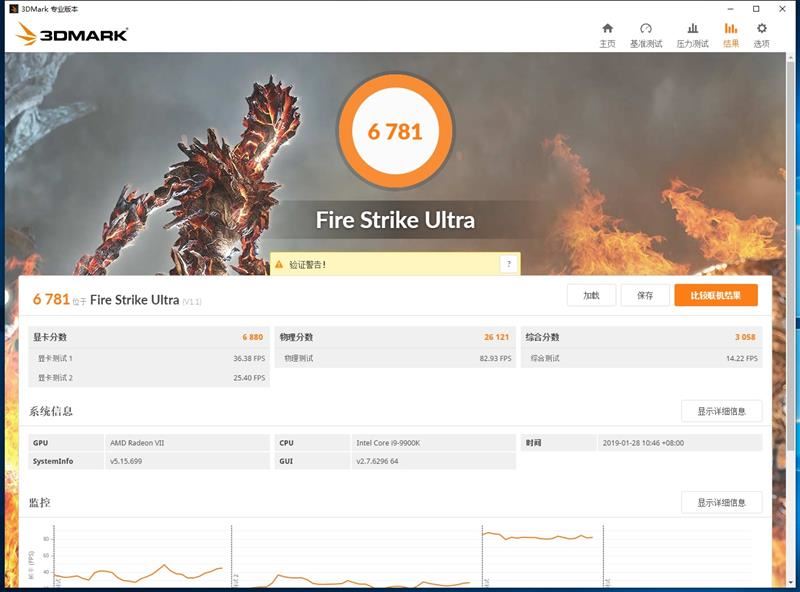Viewport: 800px width, 592px height.
Task: Open the benchmarks (基准测试) gauge icon
Action: click(x=646, y=29)
